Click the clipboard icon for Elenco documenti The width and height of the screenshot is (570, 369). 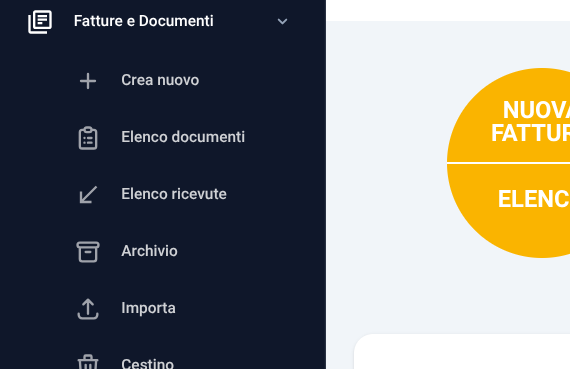point(88,138)
